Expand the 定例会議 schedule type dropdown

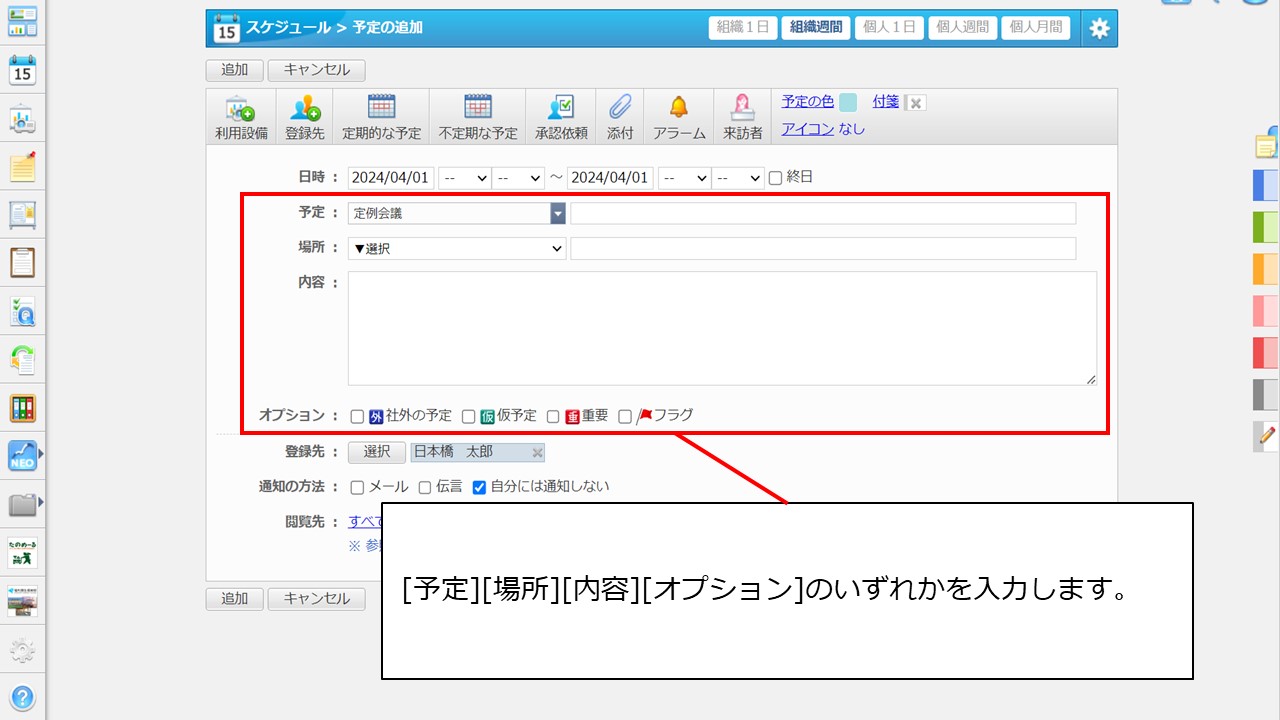557,213
